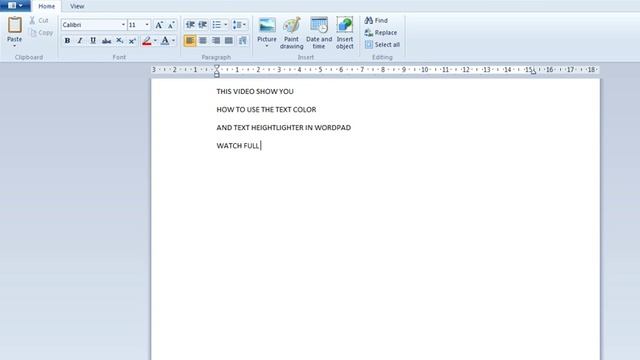Click the Cut command
Screen dimensions: 640x360
[x=39, y=20]
